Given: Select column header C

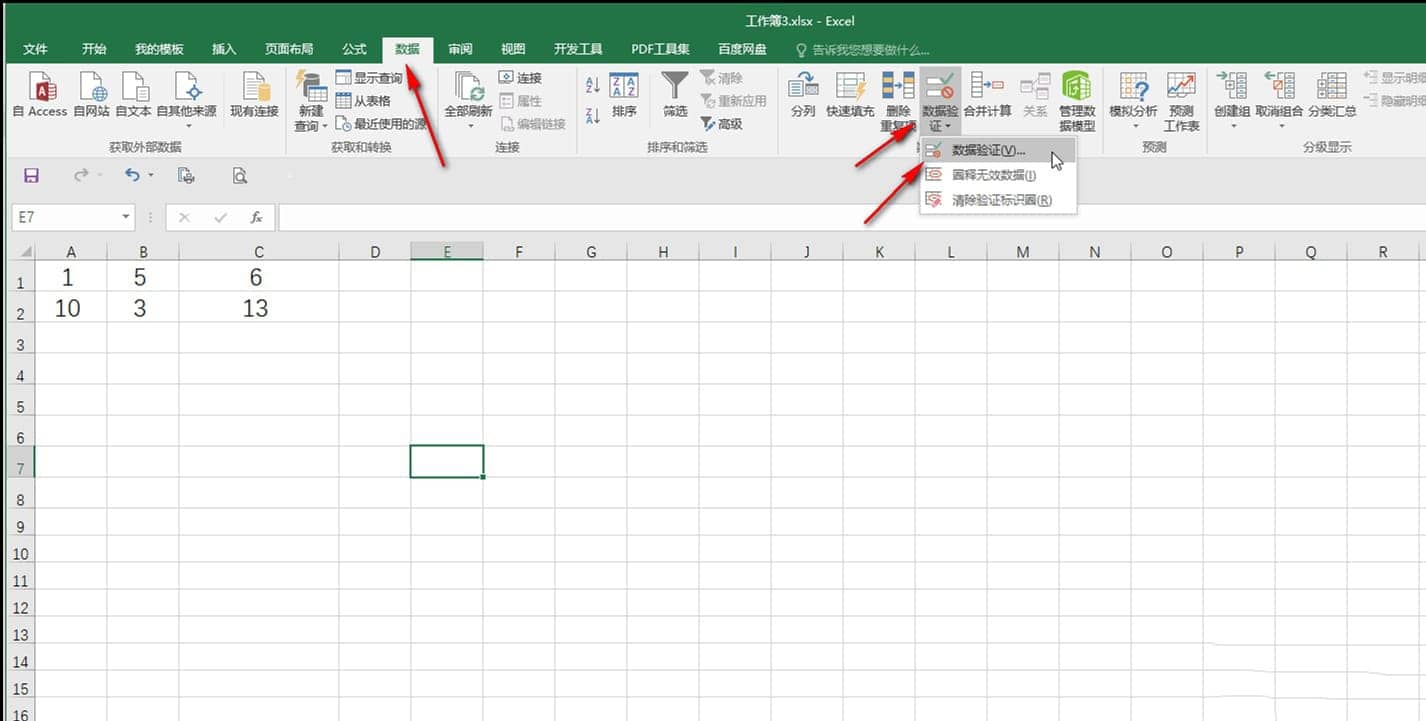Looking at the screenshot, I should pyautogui.click(x=259, y=252).
